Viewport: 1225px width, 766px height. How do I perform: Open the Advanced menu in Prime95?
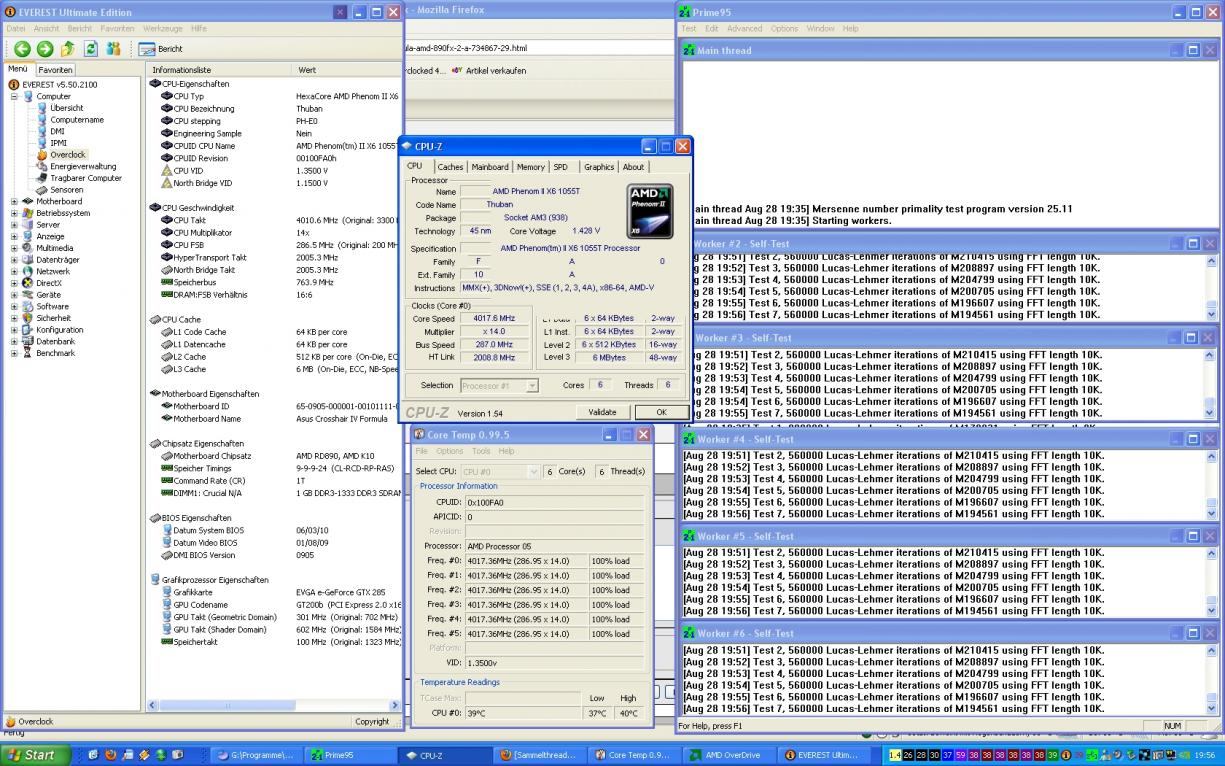[x=743, y=29]
